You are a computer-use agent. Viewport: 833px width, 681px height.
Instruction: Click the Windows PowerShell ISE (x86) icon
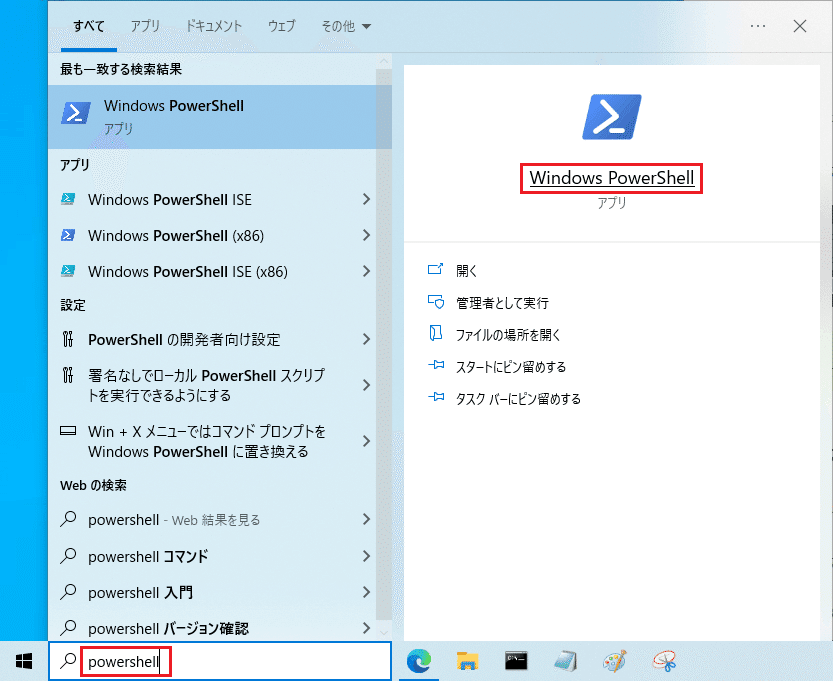68,271
